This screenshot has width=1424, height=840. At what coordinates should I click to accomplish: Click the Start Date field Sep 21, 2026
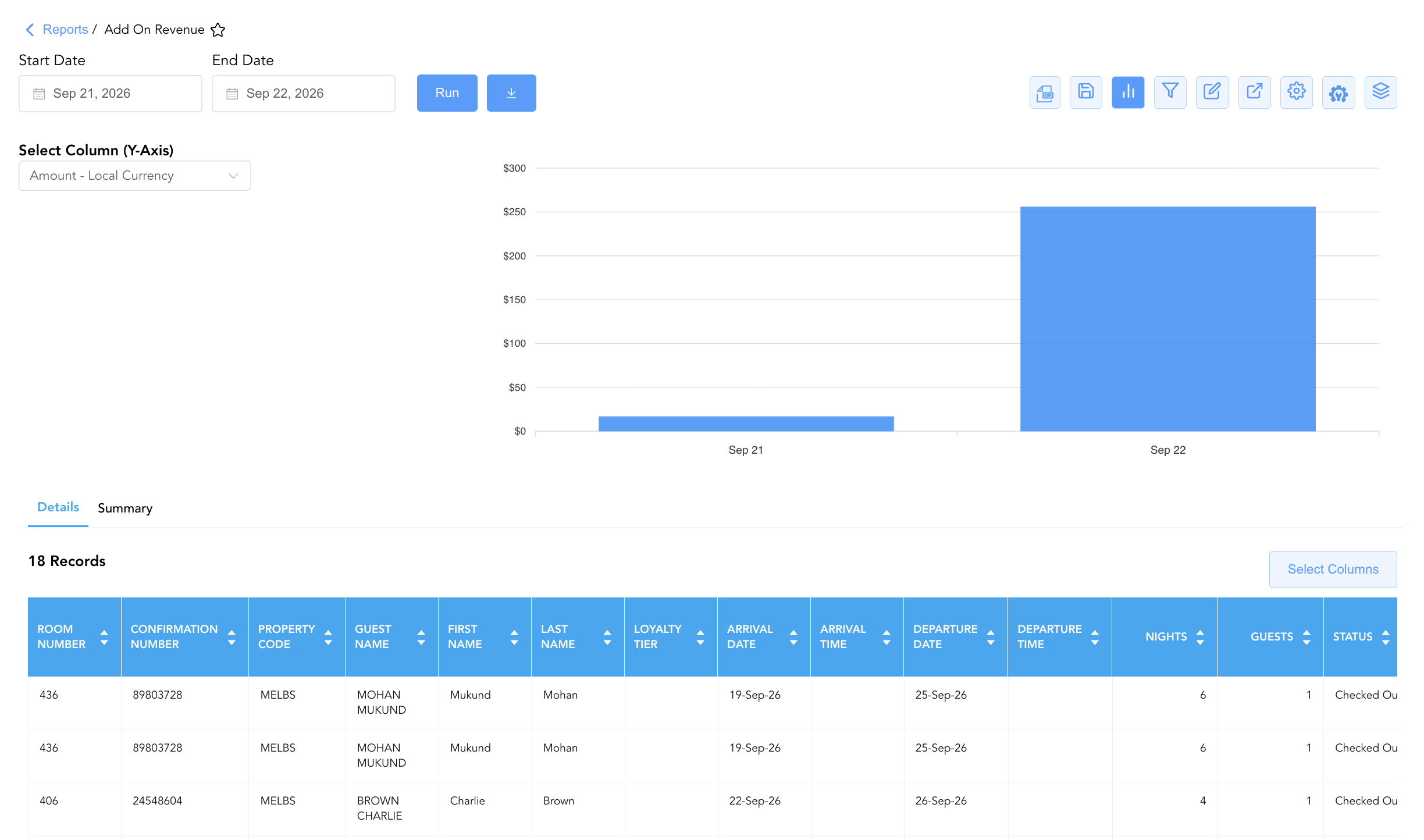pyautogui.click(x=111, y=94)
